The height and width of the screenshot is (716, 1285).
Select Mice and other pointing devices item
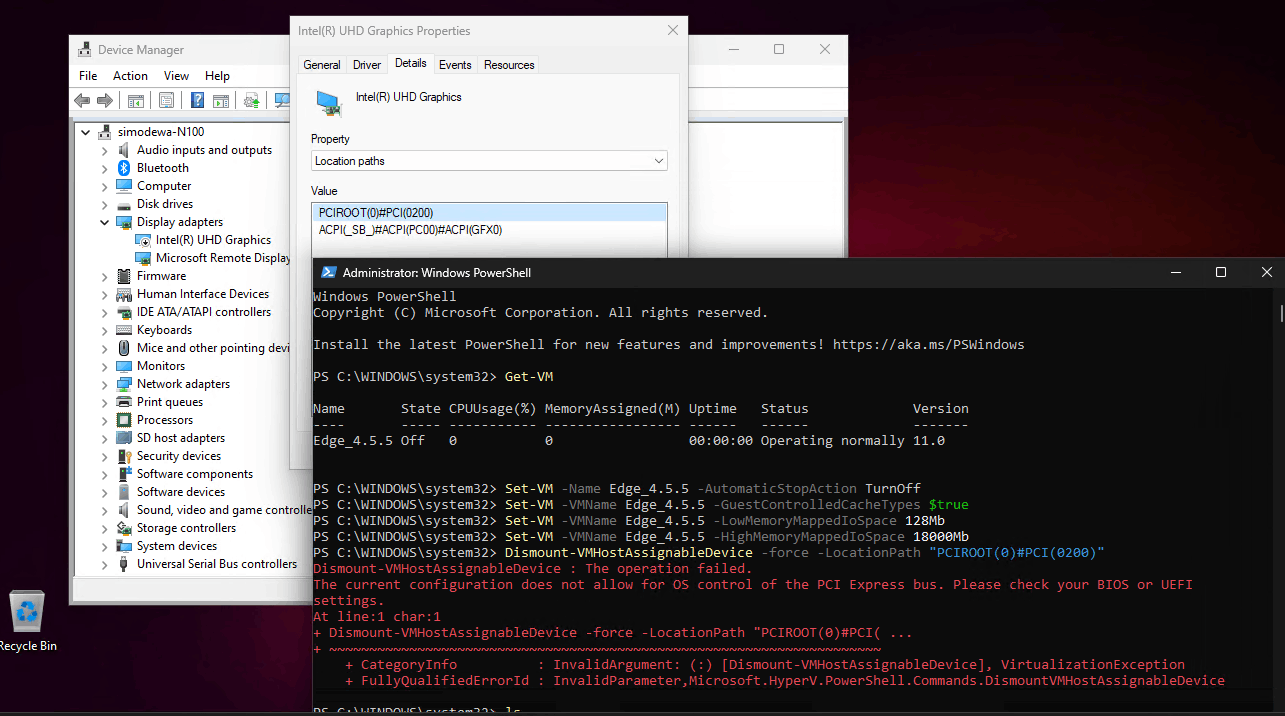213,348
